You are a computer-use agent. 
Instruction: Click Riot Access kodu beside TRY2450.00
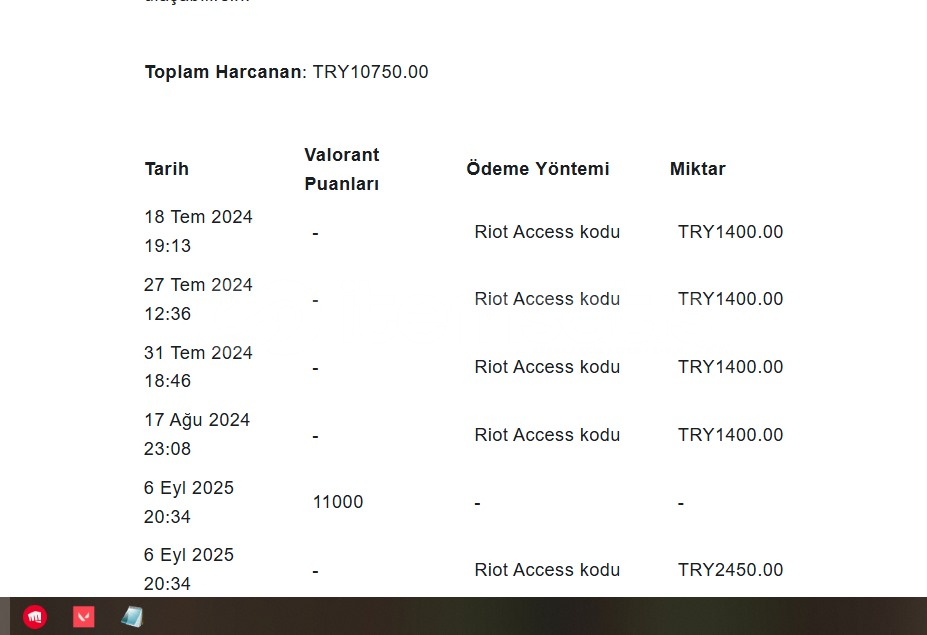tap(547, 570)
